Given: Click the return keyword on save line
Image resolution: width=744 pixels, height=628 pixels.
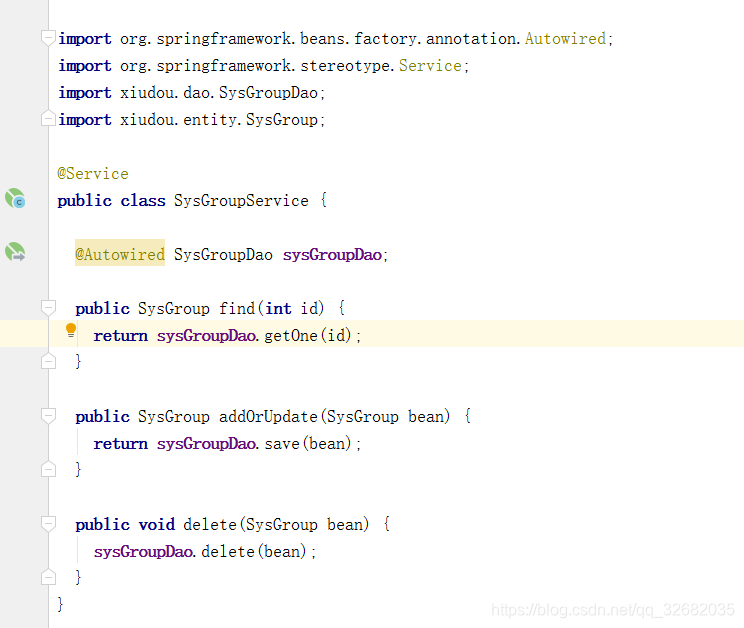Looking at the screenshot, I should click(121, 444).
